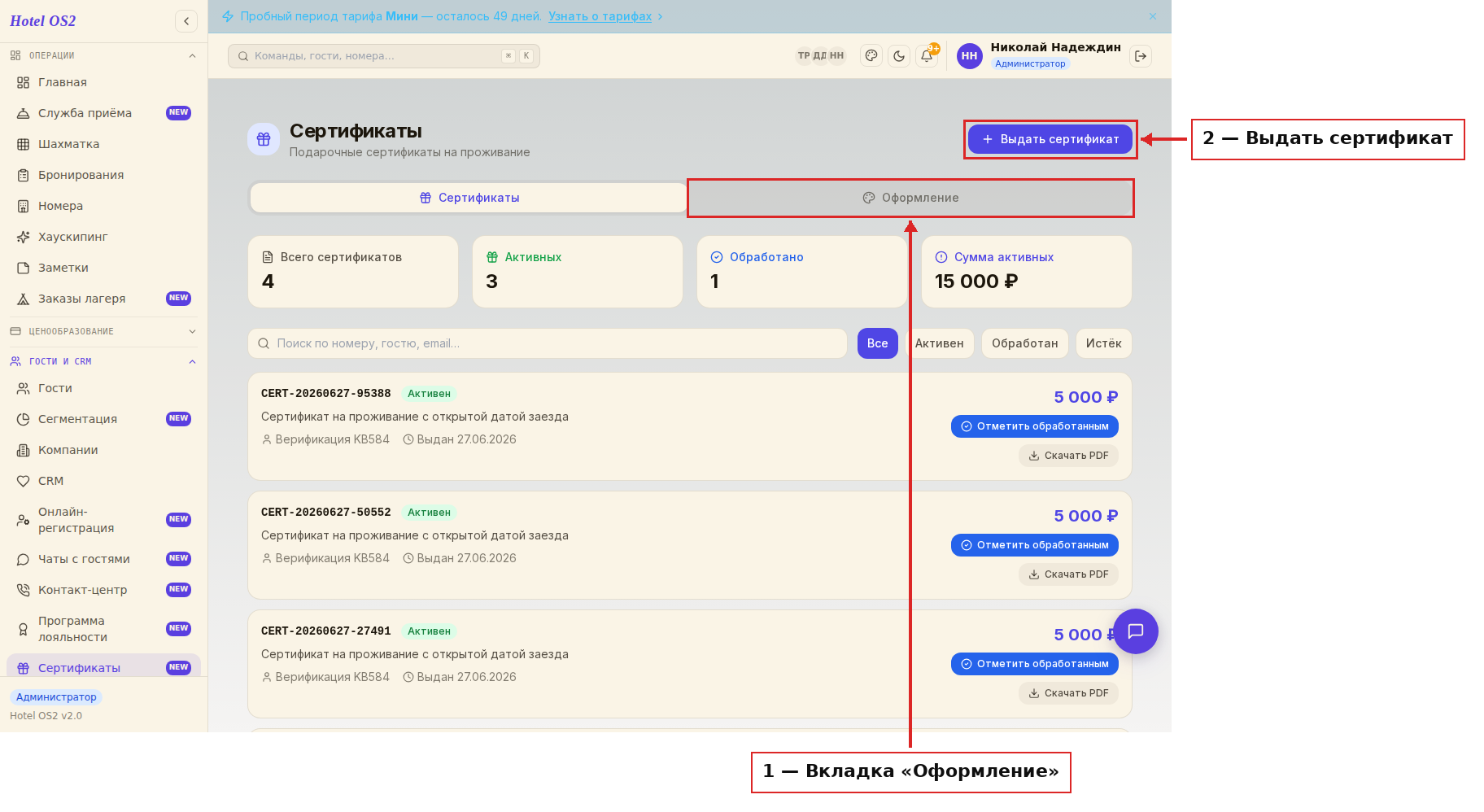Viewport: 1484px width, 812px height.
Task: Select the Сертификаты tab
Action: pyautogui.click(x=469, y=198)
